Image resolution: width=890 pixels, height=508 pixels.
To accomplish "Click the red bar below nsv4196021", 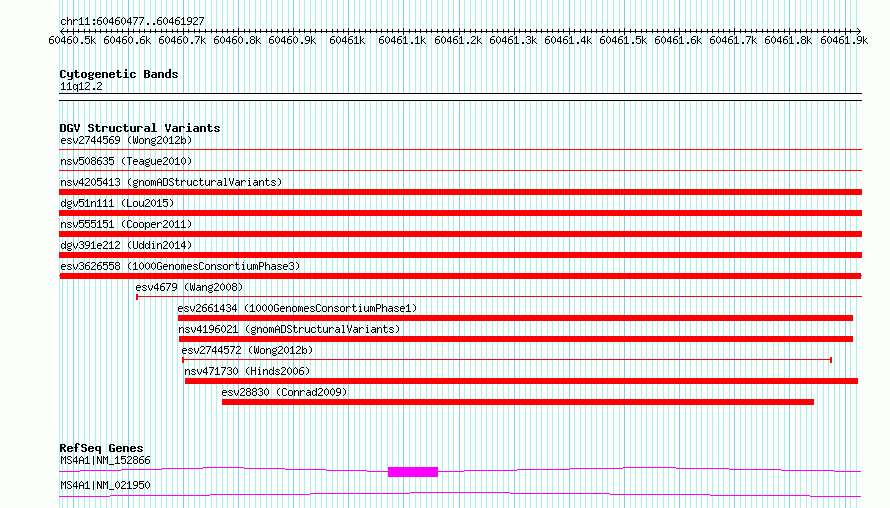I will 516,339.
